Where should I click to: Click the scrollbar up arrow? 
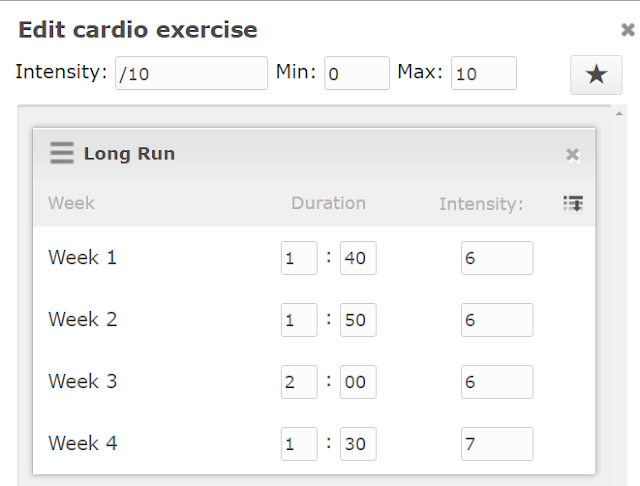619,114
